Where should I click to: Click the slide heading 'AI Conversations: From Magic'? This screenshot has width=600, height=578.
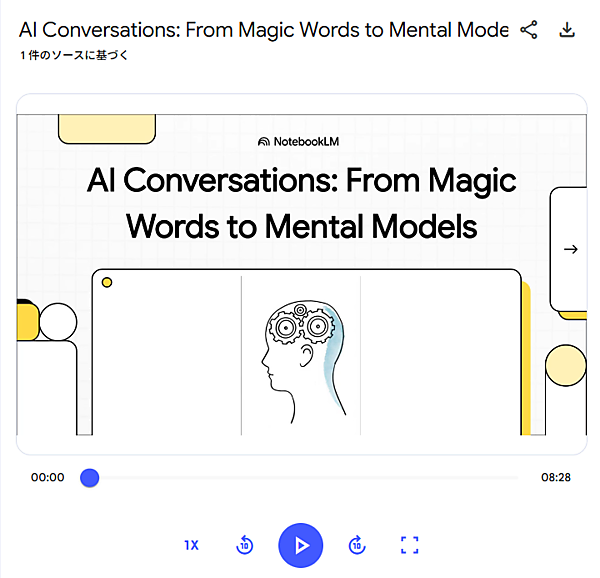[x=301, y=181]
